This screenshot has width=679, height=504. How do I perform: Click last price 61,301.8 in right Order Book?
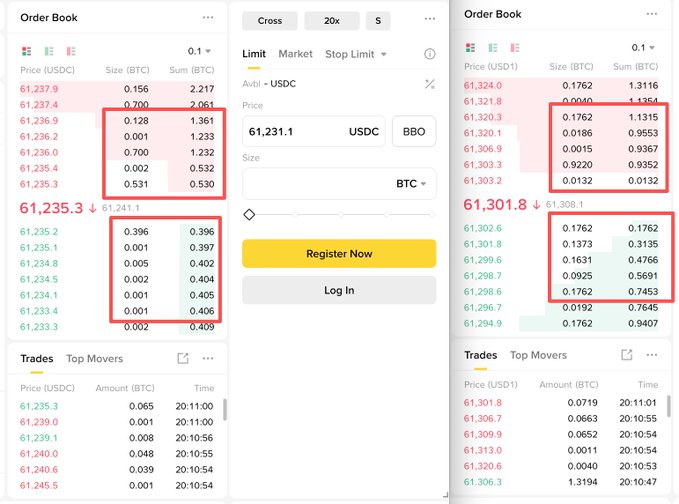coord(495,204)
